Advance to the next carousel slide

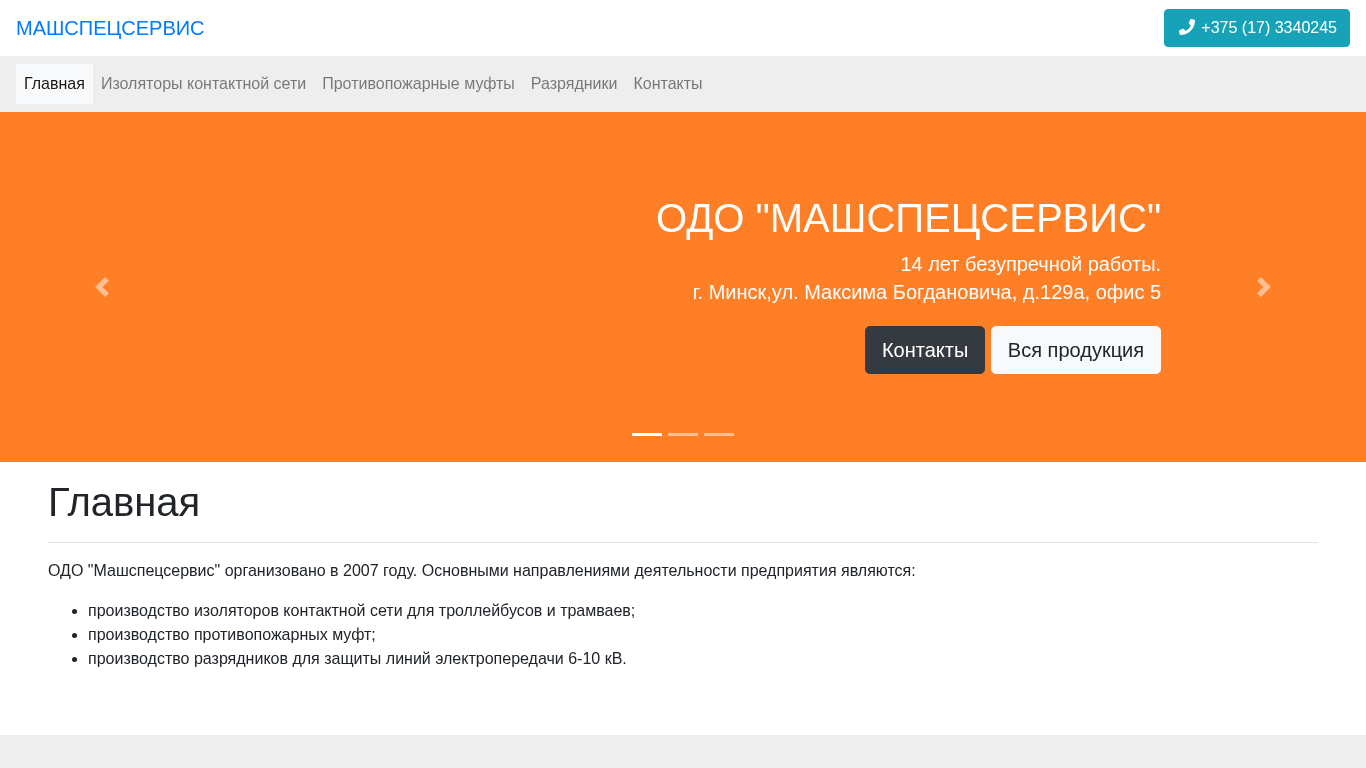(x=1263, y=287)
